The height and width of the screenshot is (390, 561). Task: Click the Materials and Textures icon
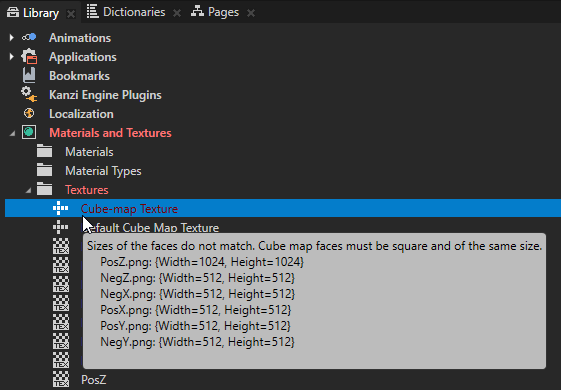tap(29, 132)
